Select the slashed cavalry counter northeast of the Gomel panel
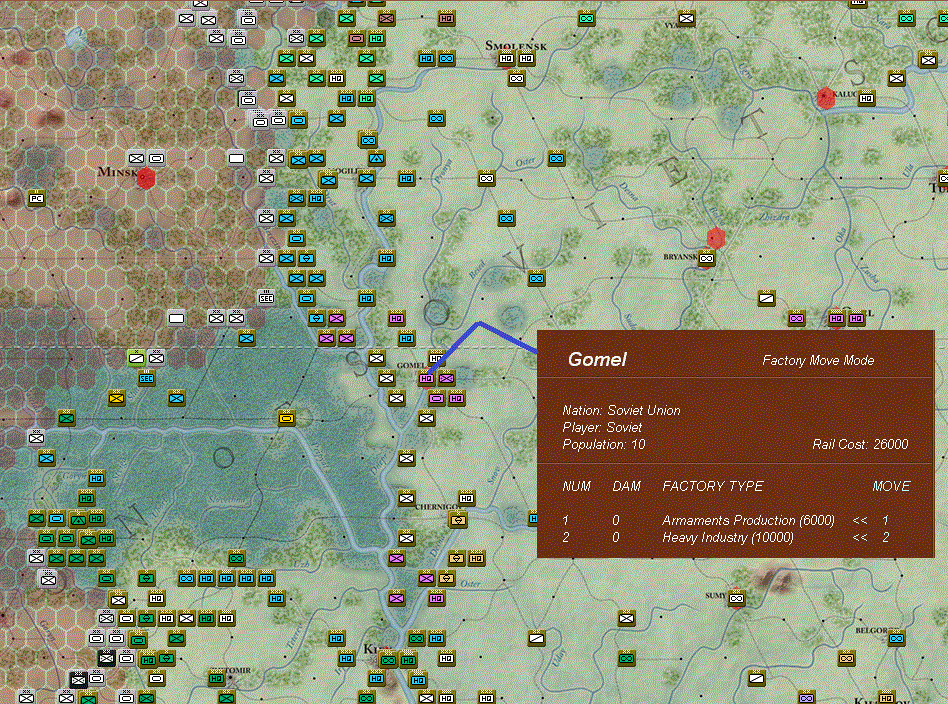Viewport: 948px width, 704px height. (766, 298)
